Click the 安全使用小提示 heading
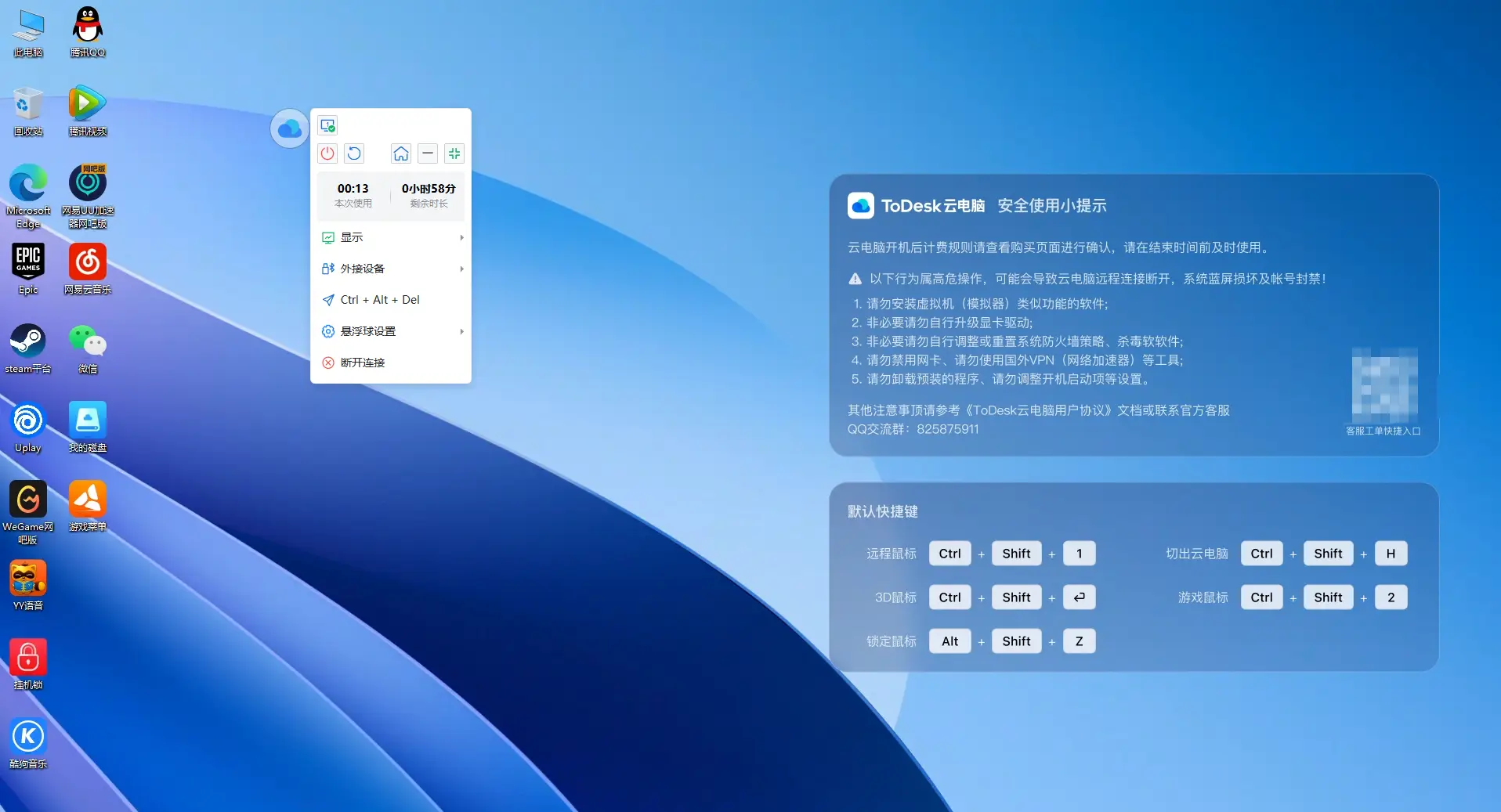The image size is (1501, 812). [1052, 206]
